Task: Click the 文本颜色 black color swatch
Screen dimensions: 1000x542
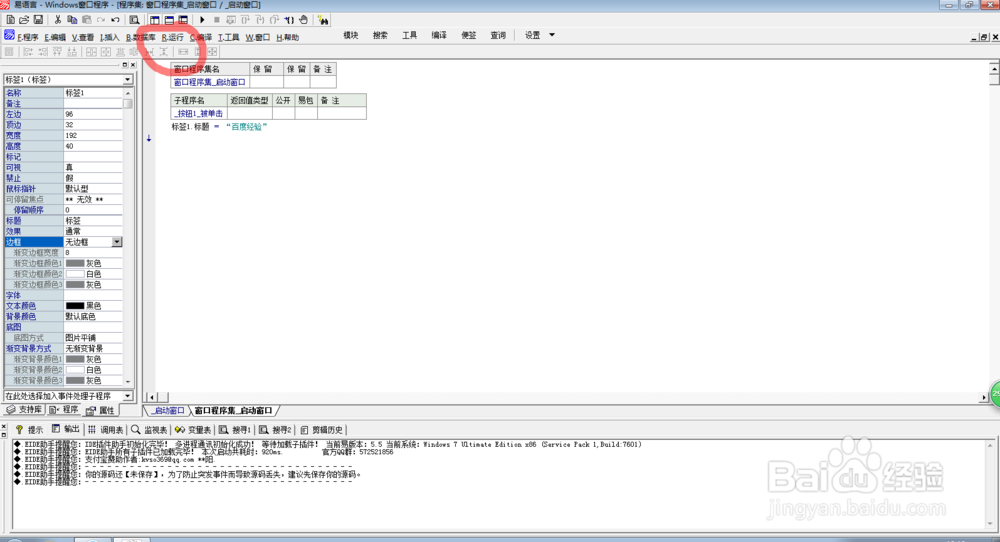Action: (x=75, y=306)
